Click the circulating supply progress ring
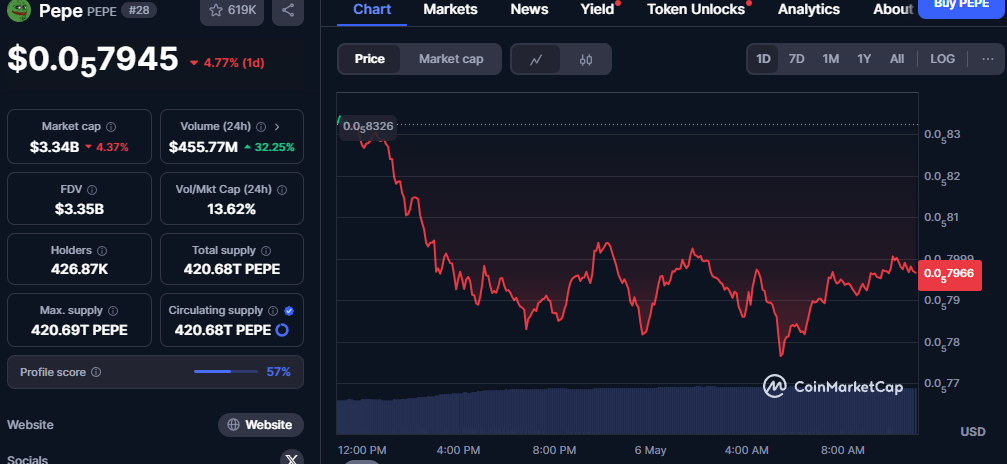The image size is (1007, 464). click(282, 330)
